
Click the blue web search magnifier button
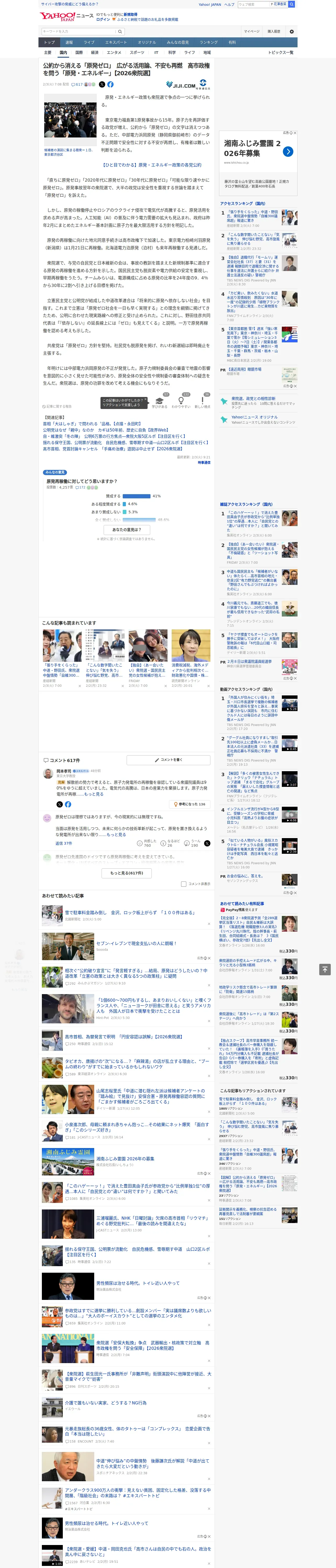[292, 4]
